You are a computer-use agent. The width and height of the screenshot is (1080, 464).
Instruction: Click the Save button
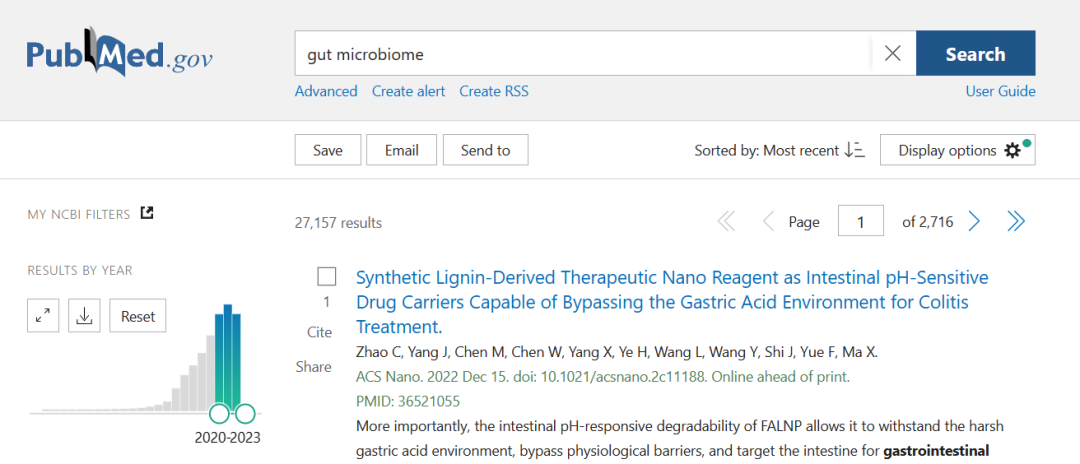click(x=328, y=150)
